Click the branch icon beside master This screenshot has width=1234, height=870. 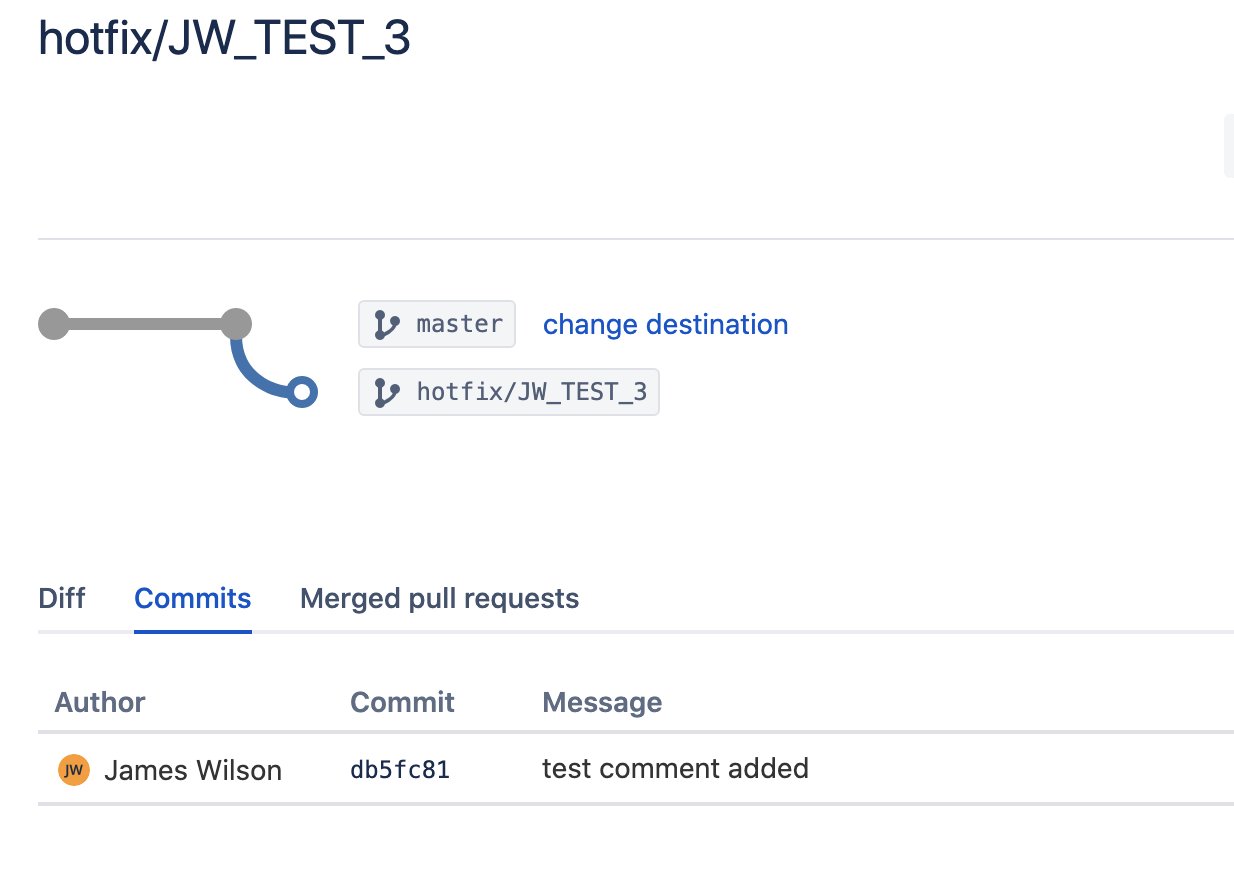(387, 324)
